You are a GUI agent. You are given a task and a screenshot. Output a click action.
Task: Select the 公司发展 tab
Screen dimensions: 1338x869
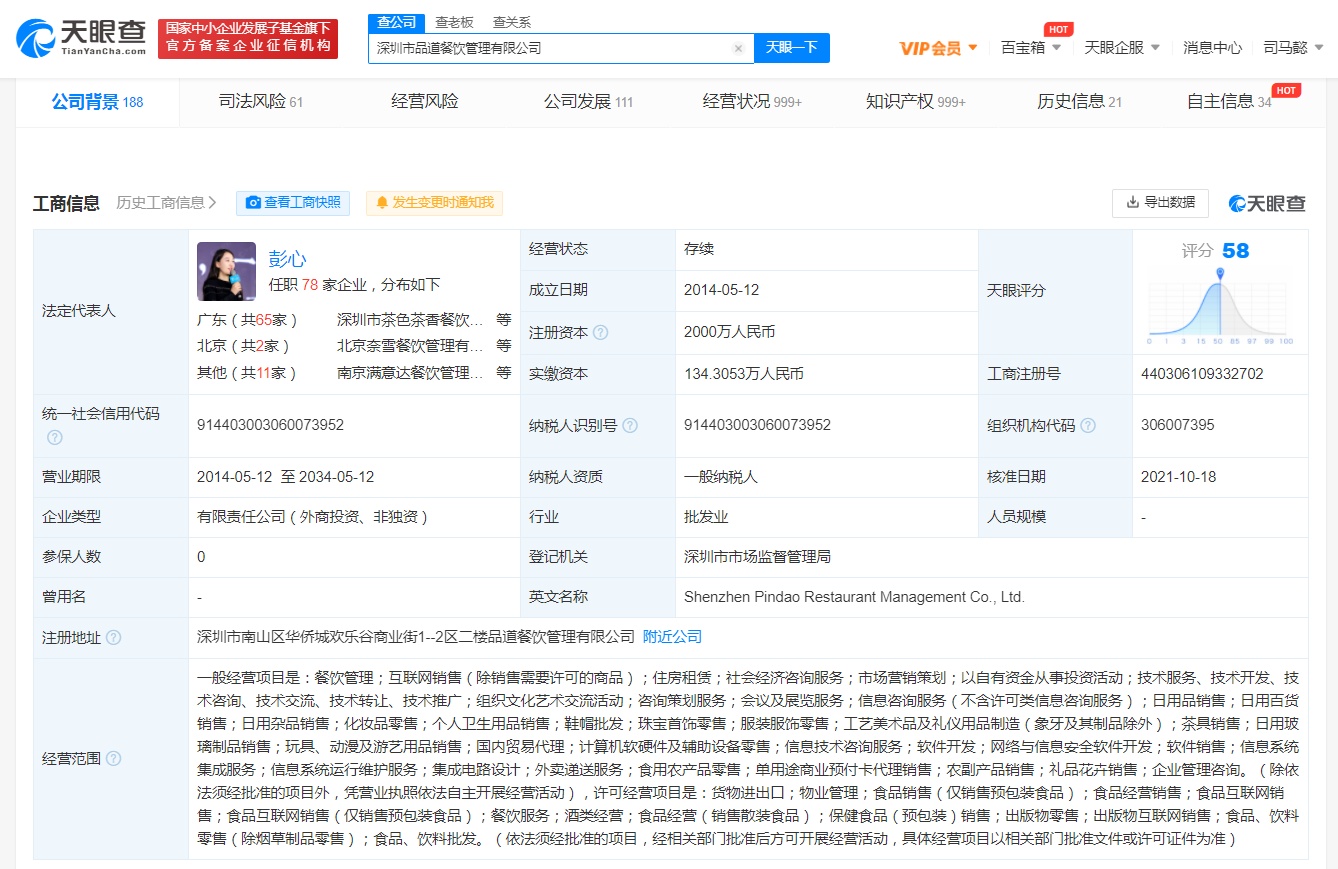click(x=588, y=102)
